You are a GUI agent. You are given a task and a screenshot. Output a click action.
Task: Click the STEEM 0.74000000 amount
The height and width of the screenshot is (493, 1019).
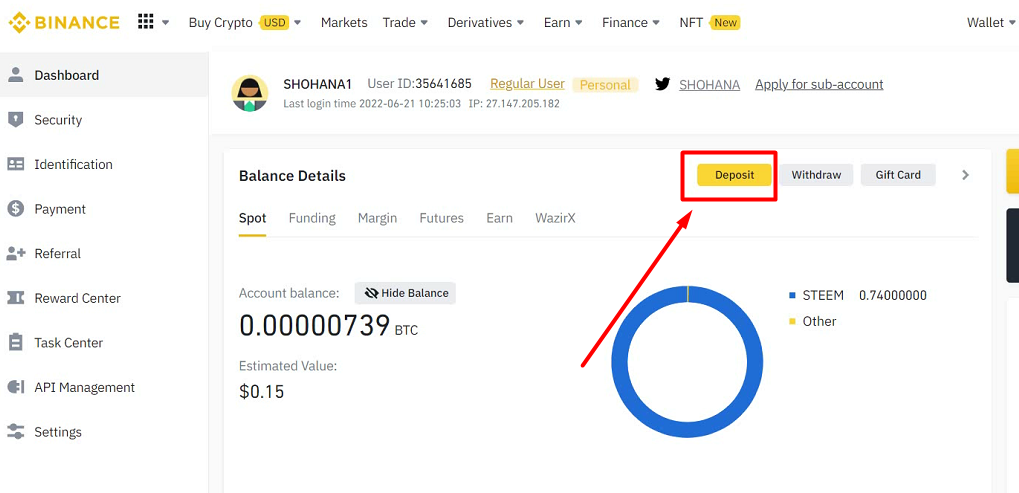[893, 296]
